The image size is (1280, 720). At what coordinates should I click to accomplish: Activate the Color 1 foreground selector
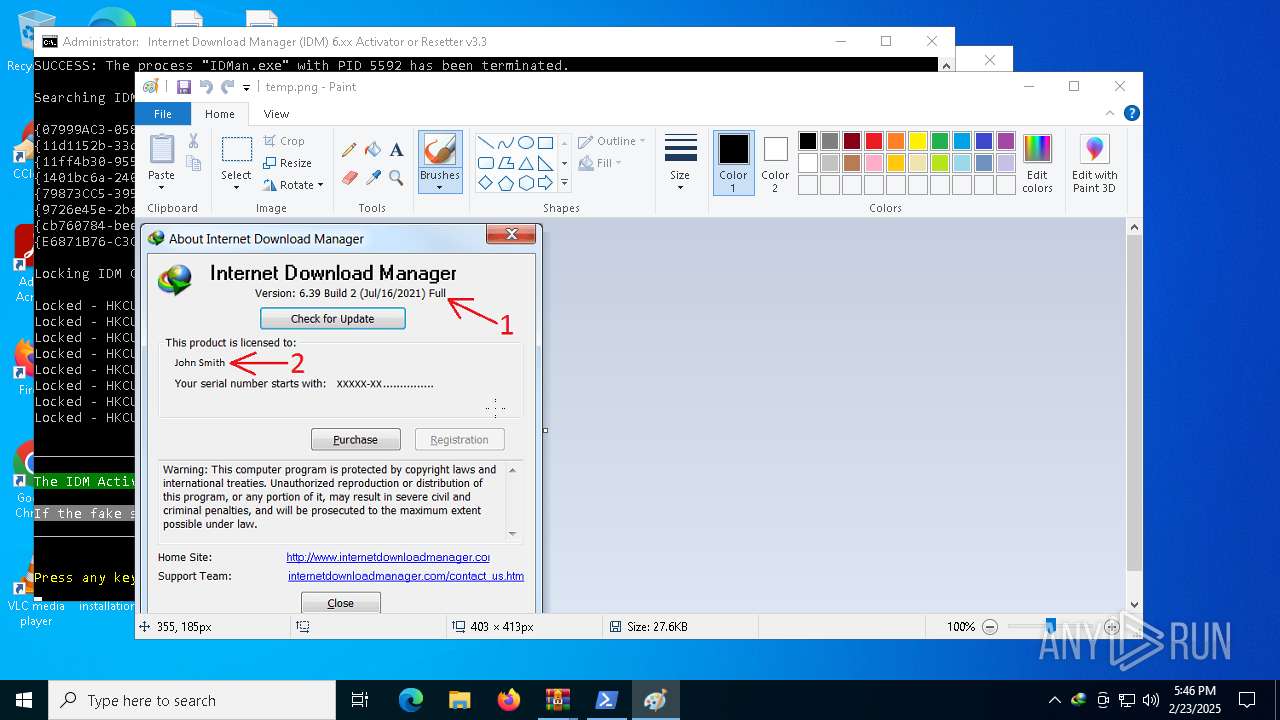[x=733, y=163]
